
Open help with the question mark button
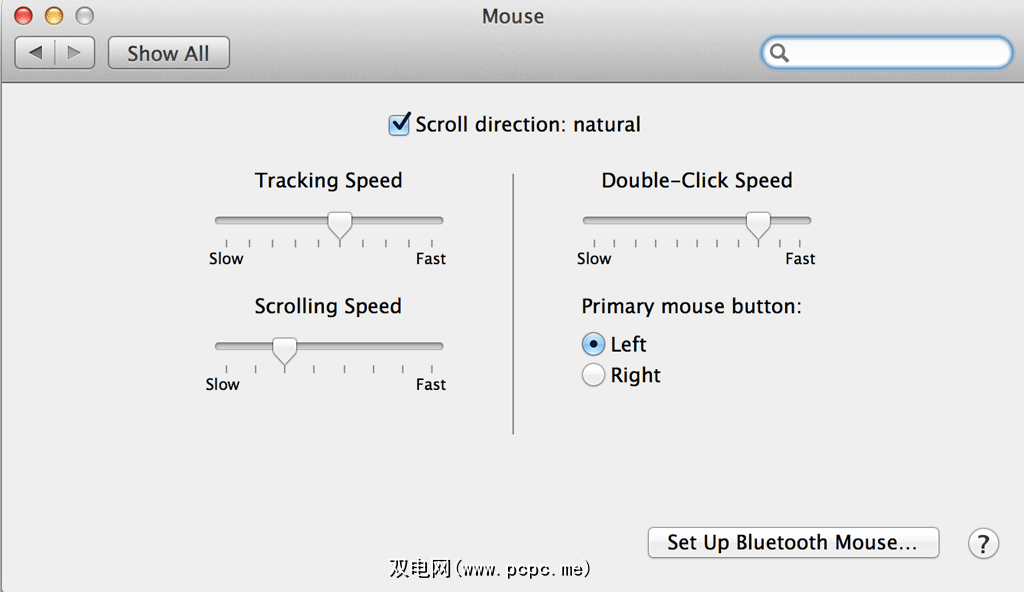tap(983, 543)
